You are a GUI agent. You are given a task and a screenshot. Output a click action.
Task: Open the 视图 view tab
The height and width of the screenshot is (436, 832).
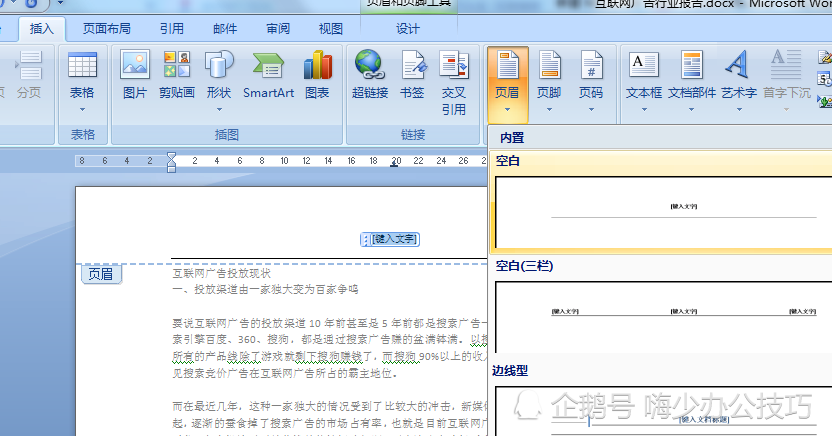(331, 29)
